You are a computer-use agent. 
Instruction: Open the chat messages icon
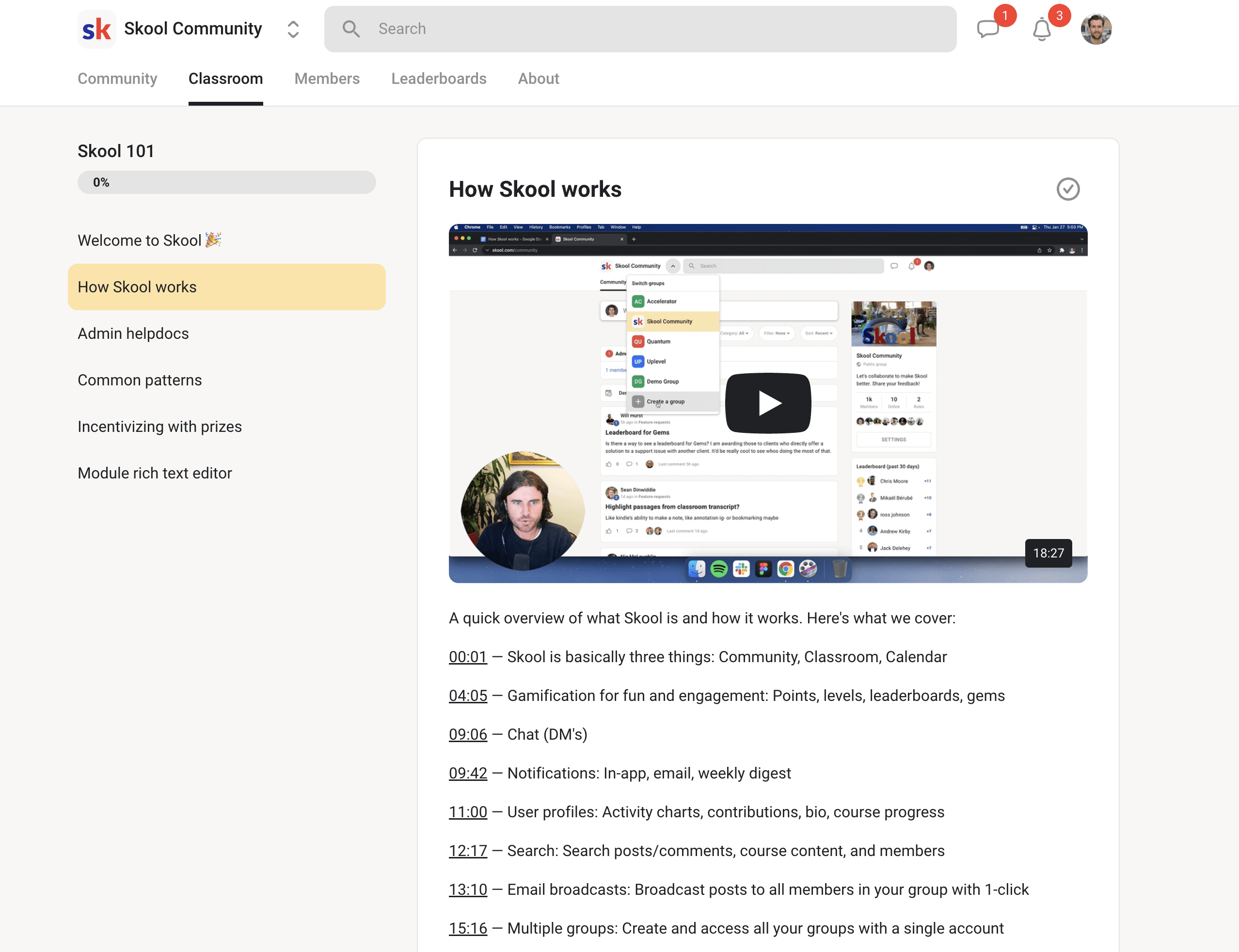(988, 29)
